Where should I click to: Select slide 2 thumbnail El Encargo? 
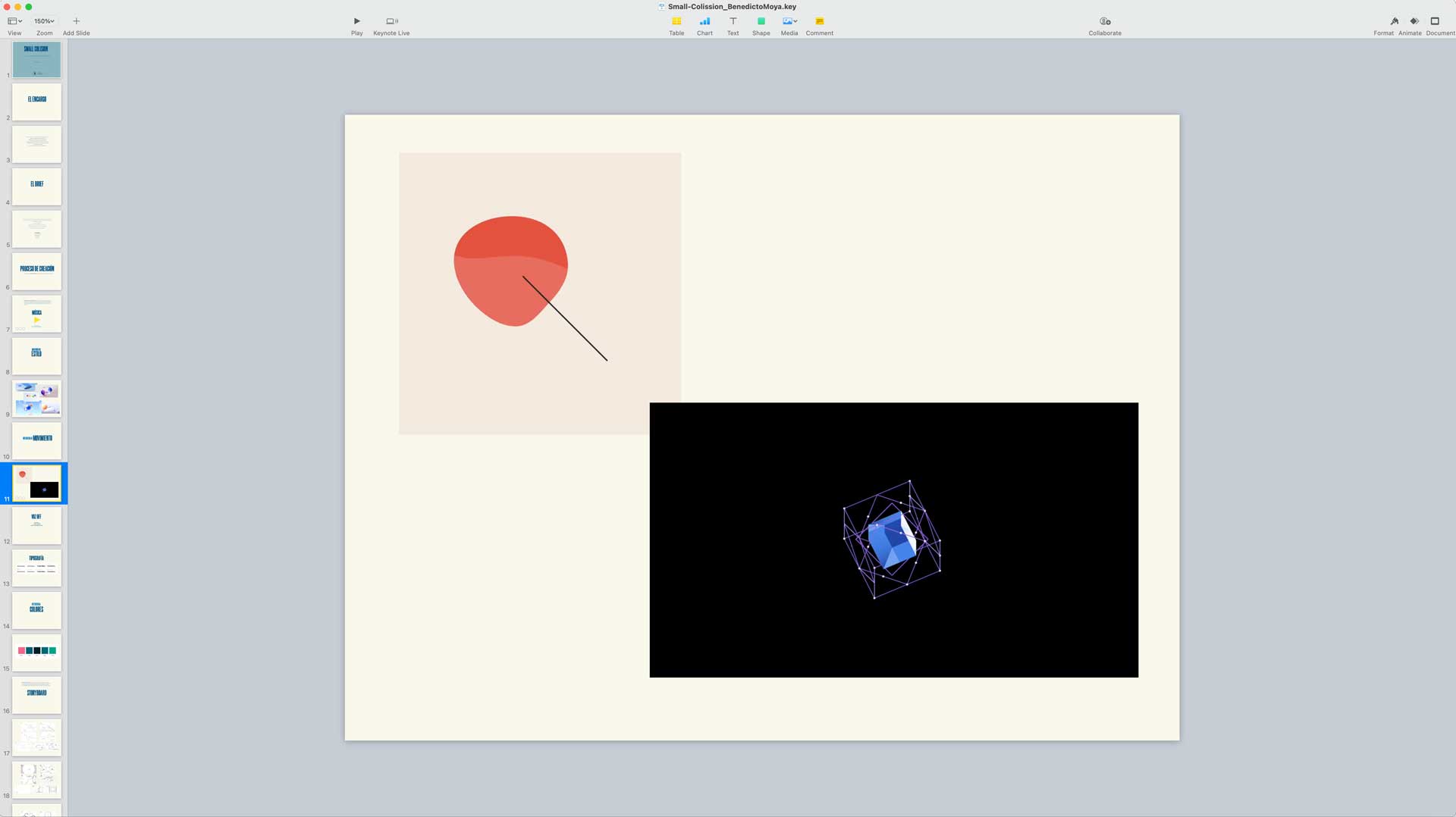coord(36,102)
